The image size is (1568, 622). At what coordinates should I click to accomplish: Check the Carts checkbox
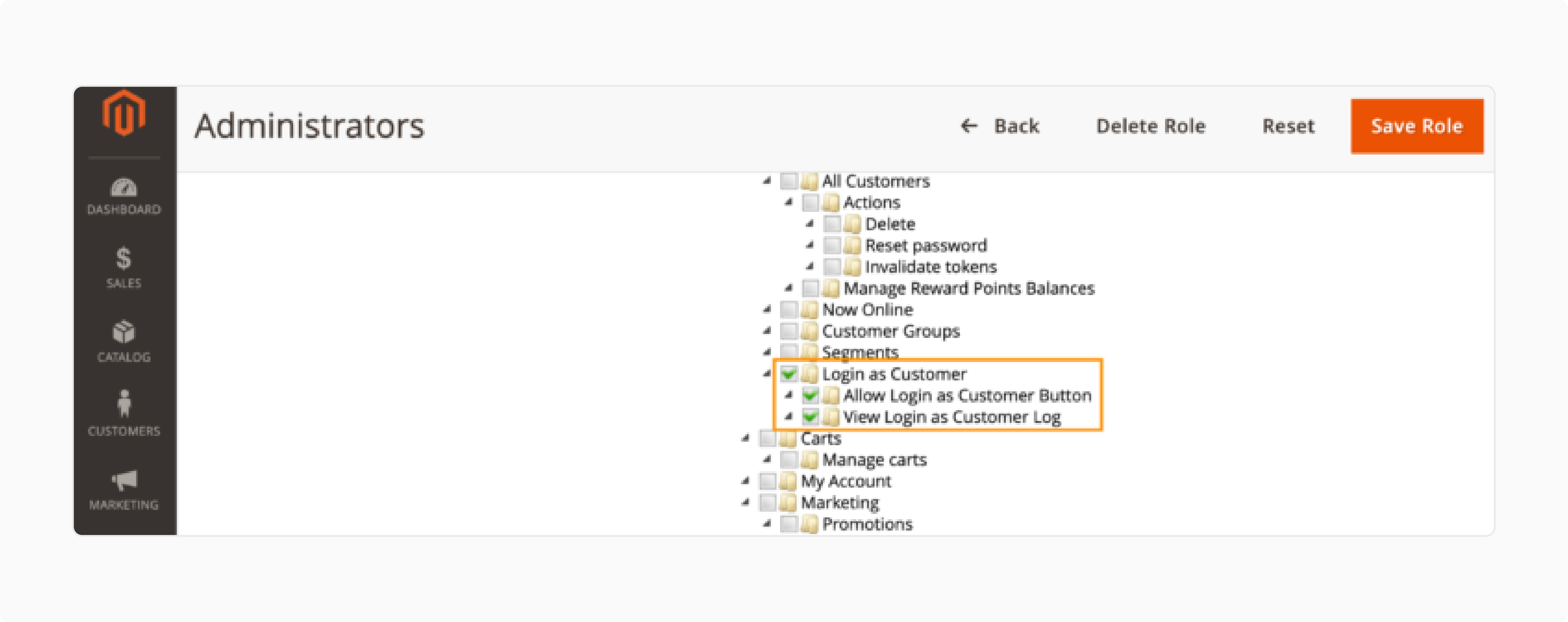point(767,439)
